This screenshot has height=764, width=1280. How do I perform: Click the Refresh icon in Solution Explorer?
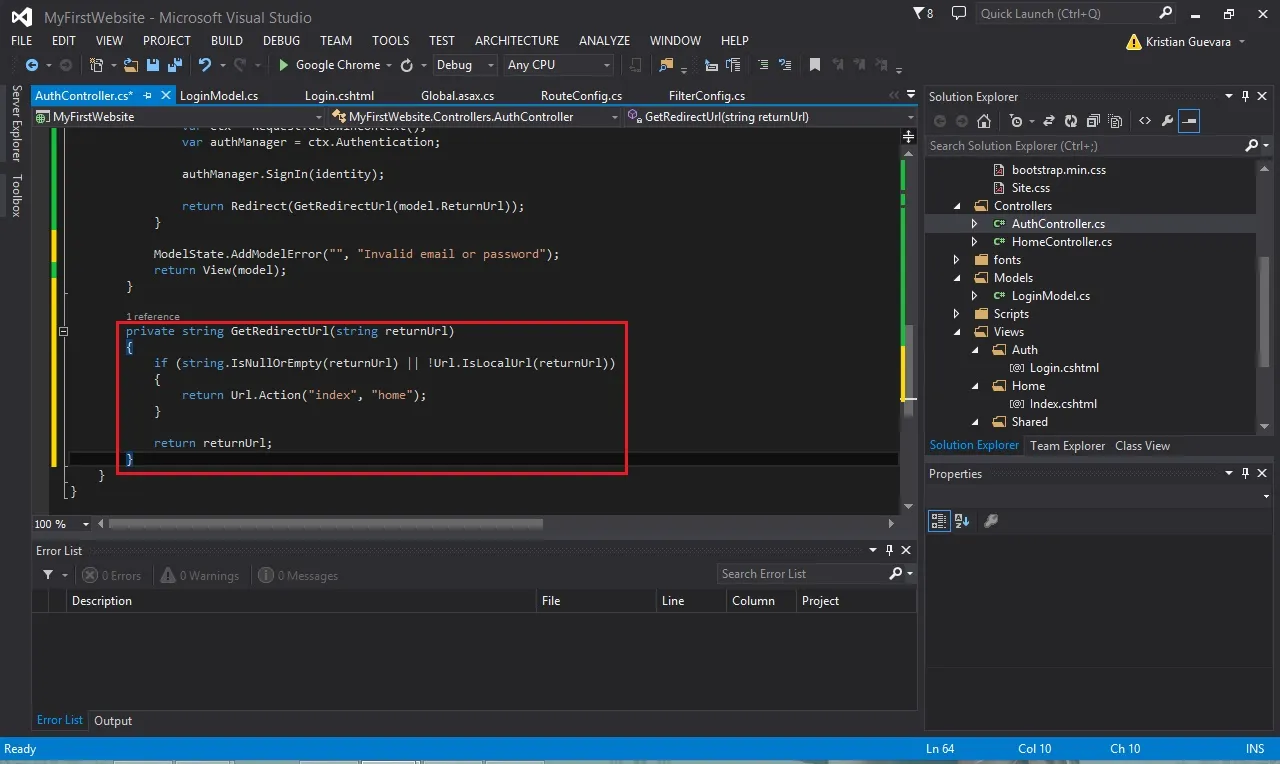[1071, 121]
